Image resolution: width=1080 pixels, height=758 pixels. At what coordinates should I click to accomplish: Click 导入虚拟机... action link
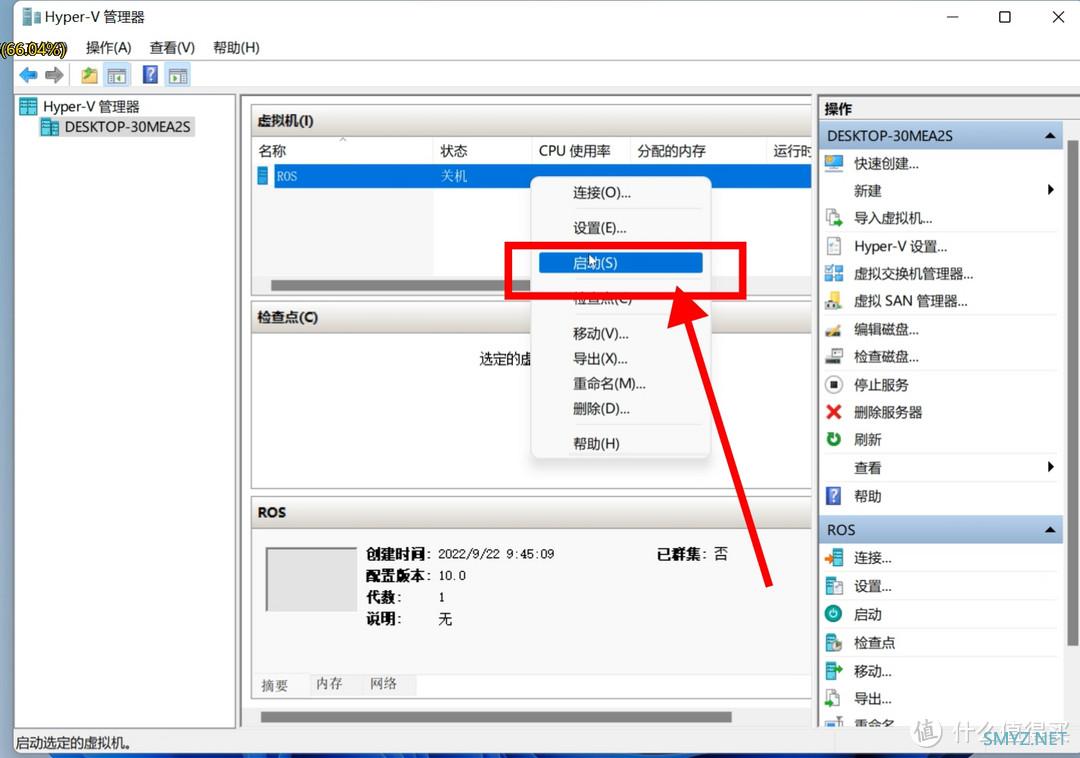[x=893, y=218]
